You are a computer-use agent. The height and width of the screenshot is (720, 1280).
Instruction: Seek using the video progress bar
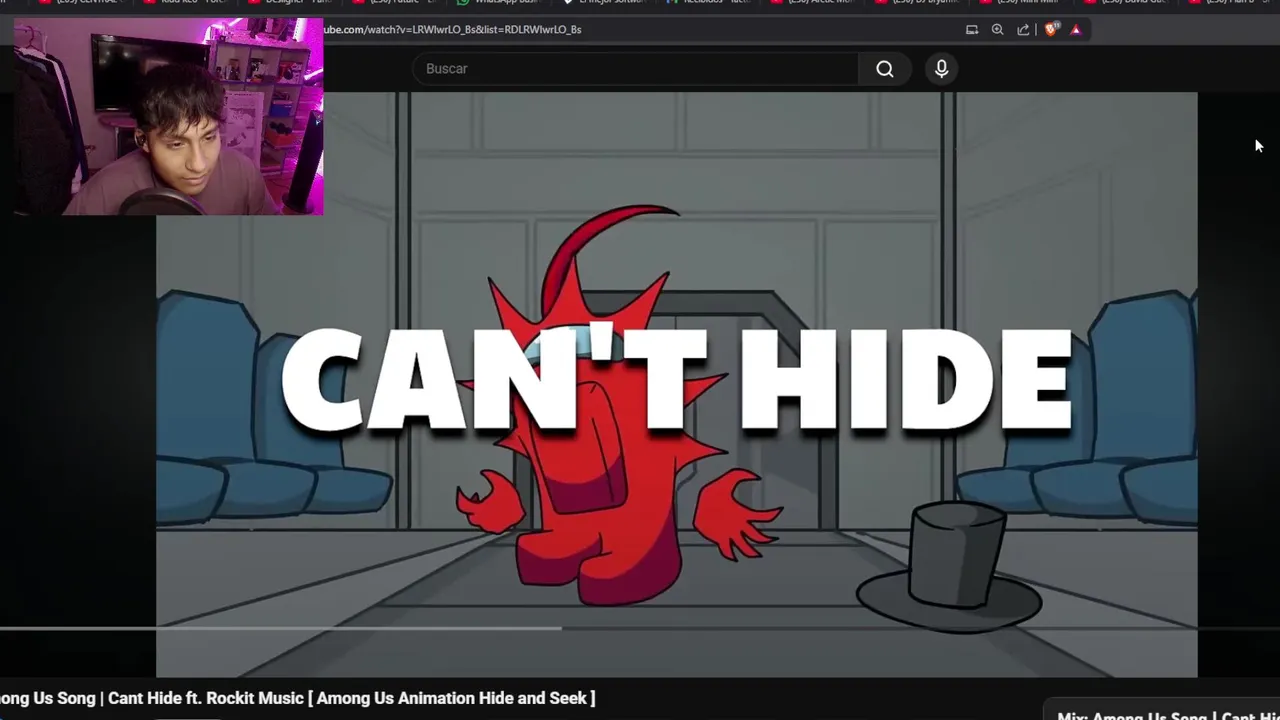pos(640,628)
